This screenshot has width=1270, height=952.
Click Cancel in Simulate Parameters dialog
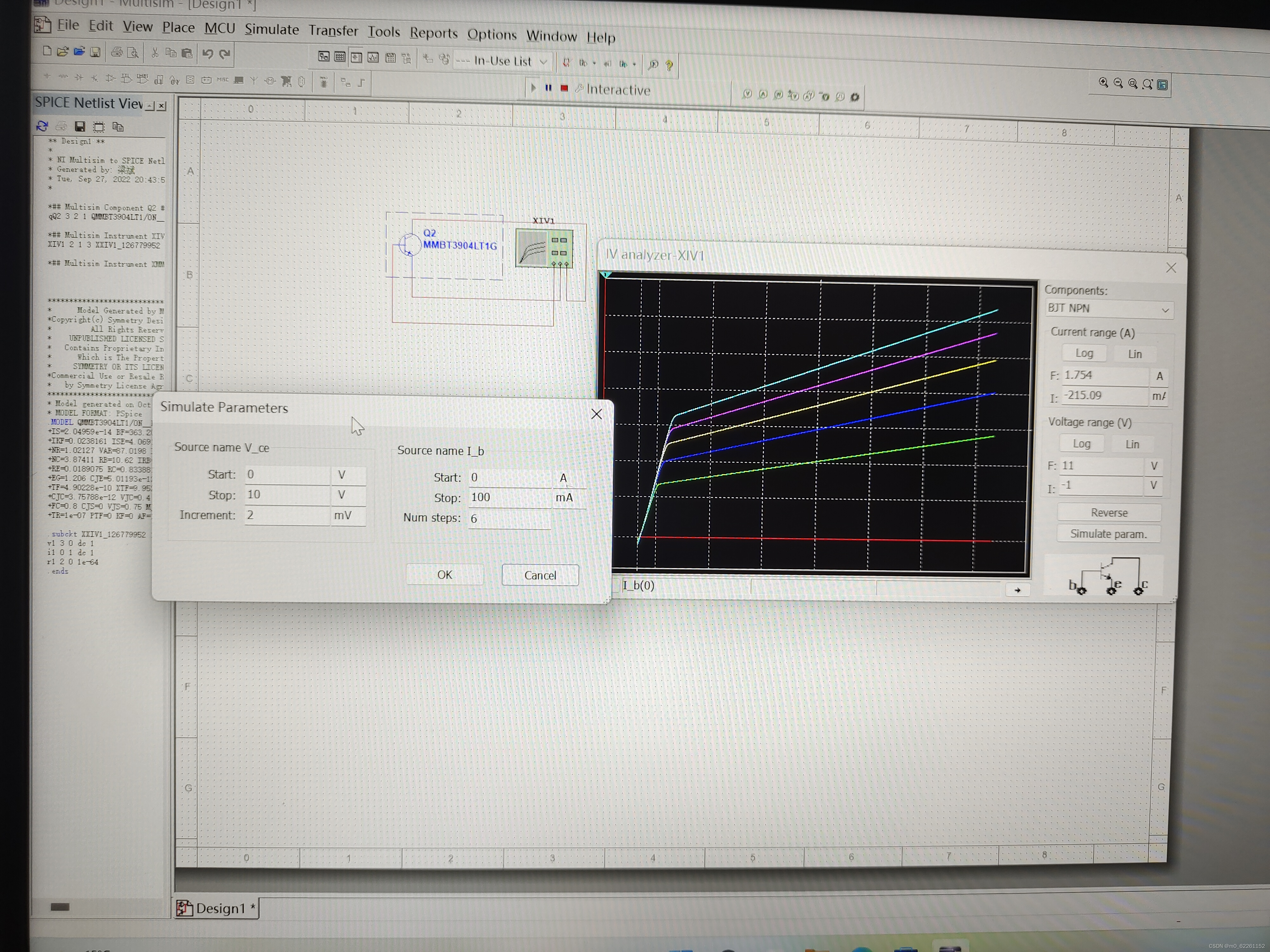tap(540, 575)
